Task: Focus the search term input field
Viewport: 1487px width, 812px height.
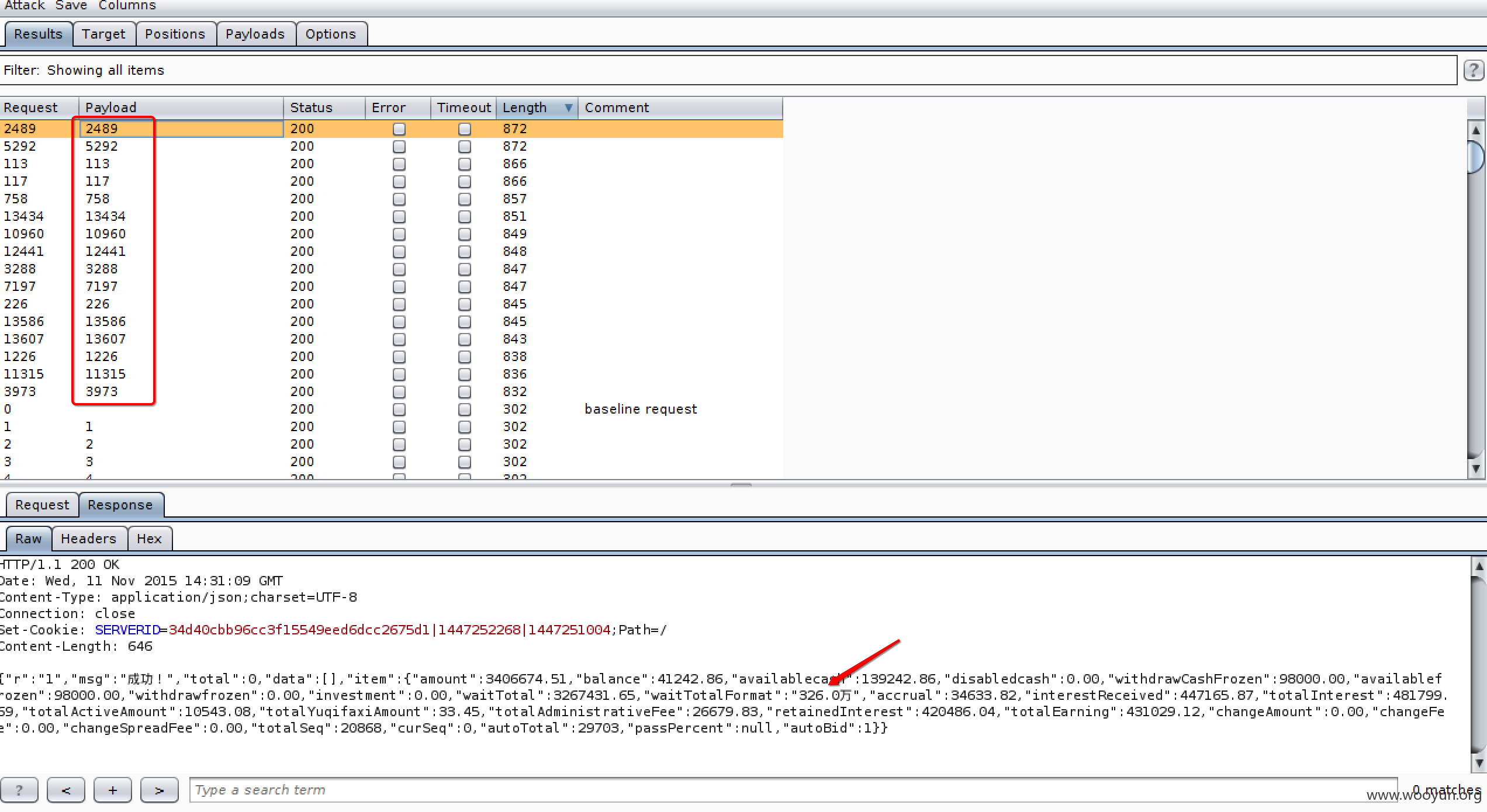Action: (794, 790)
